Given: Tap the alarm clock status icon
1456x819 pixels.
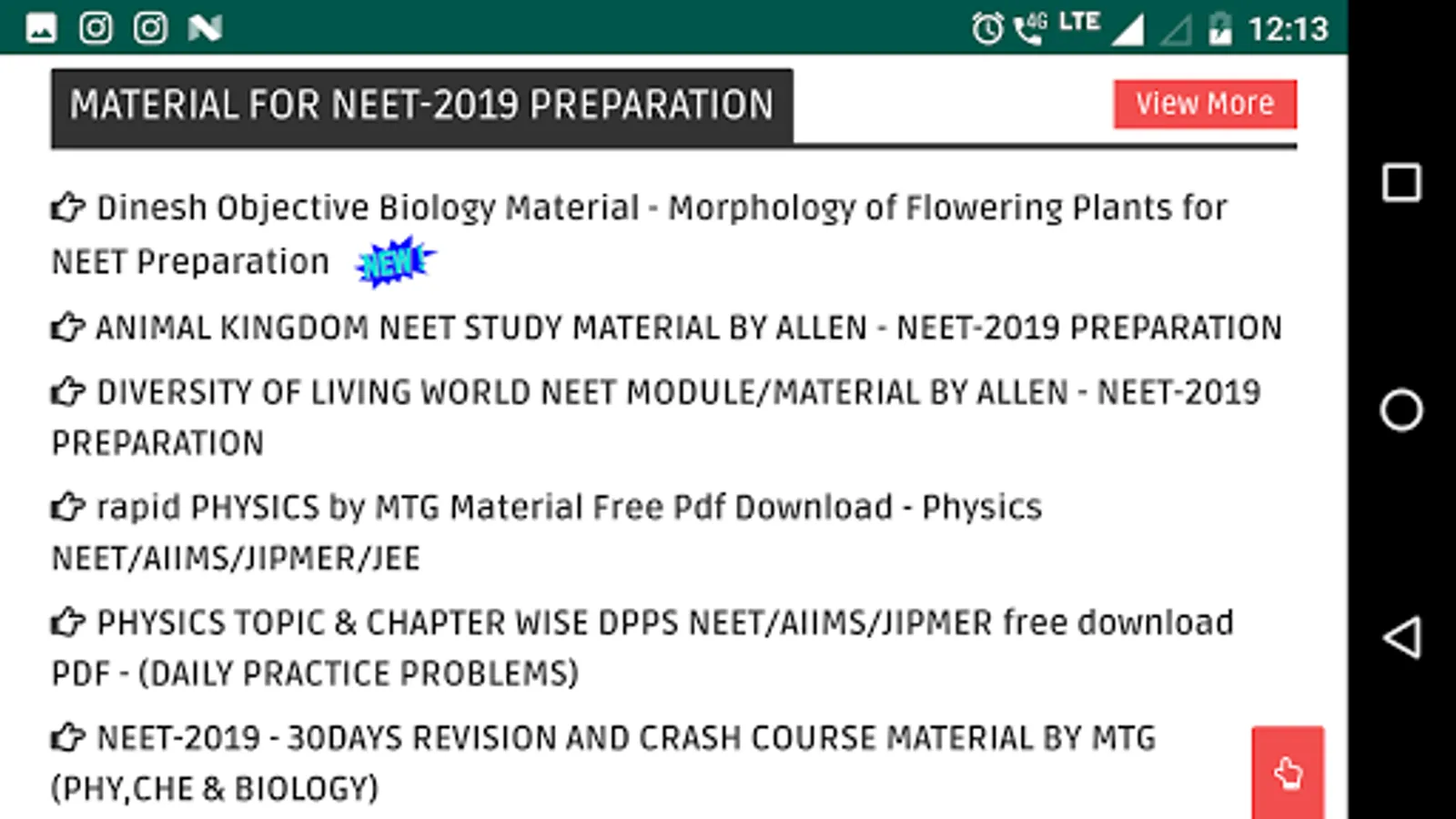Looking at the screenshot, I should [x=987, y=29].
